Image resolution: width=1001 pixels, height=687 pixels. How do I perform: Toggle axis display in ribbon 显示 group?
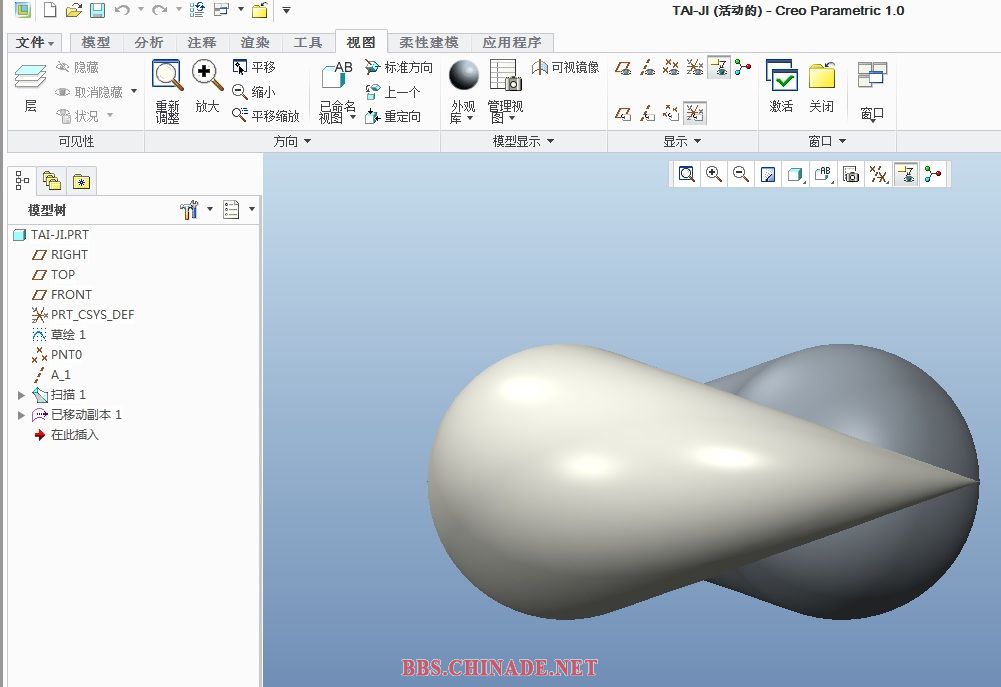[x=647, y=68]
